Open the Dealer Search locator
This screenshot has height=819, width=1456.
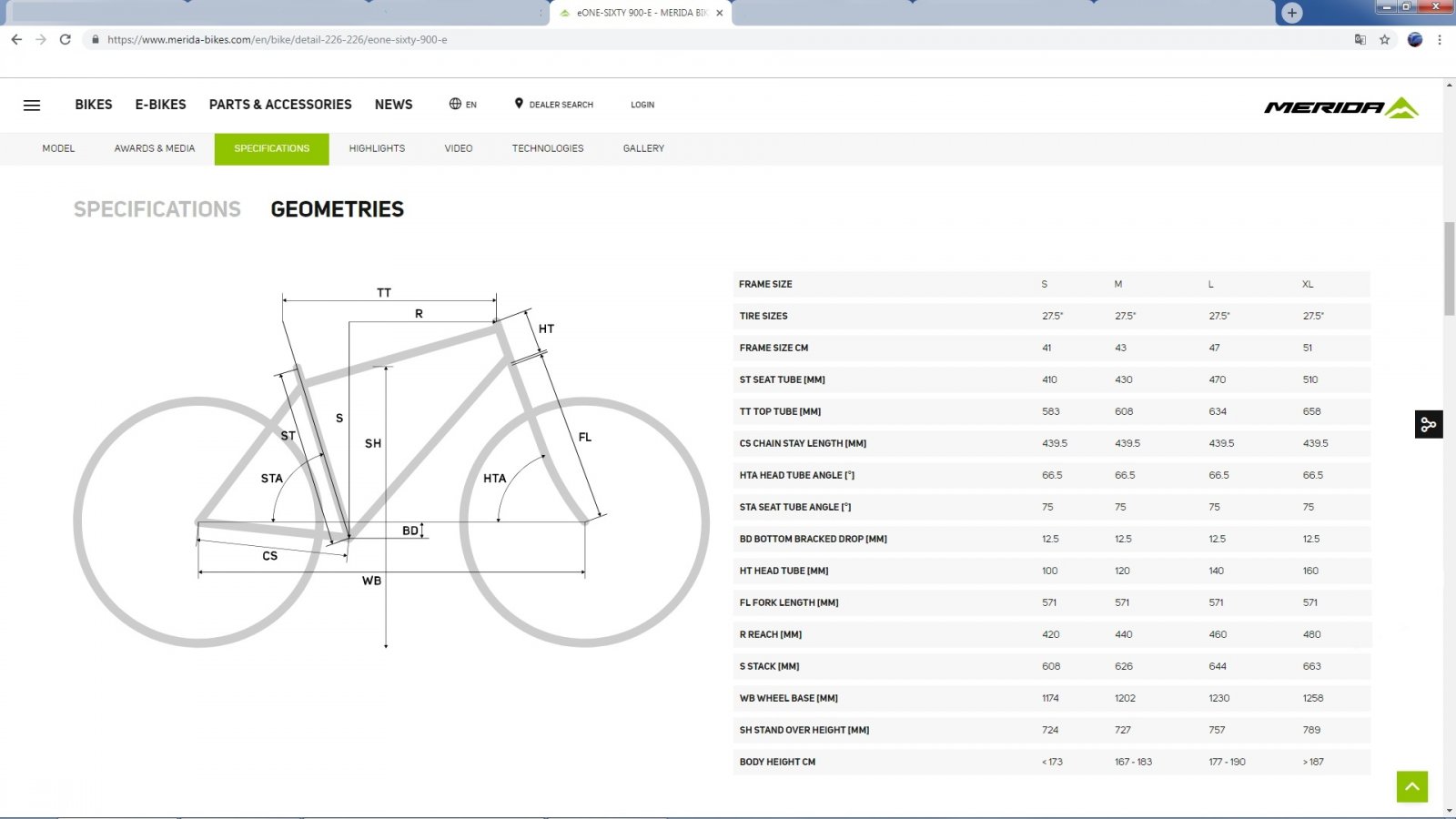tap(553, 105)
